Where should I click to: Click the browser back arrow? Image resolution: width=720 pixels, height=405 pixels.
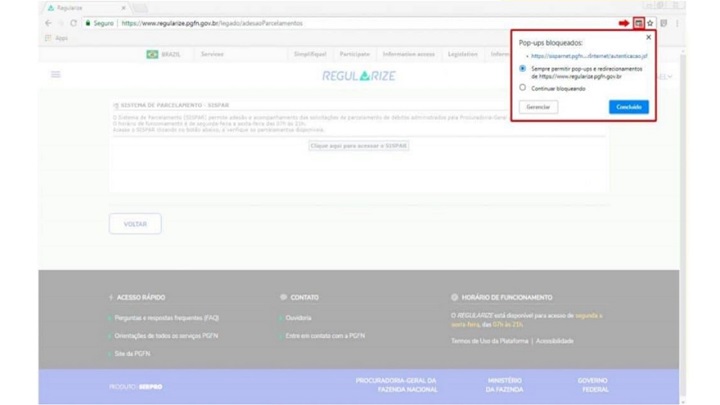(x=48, y=23)
